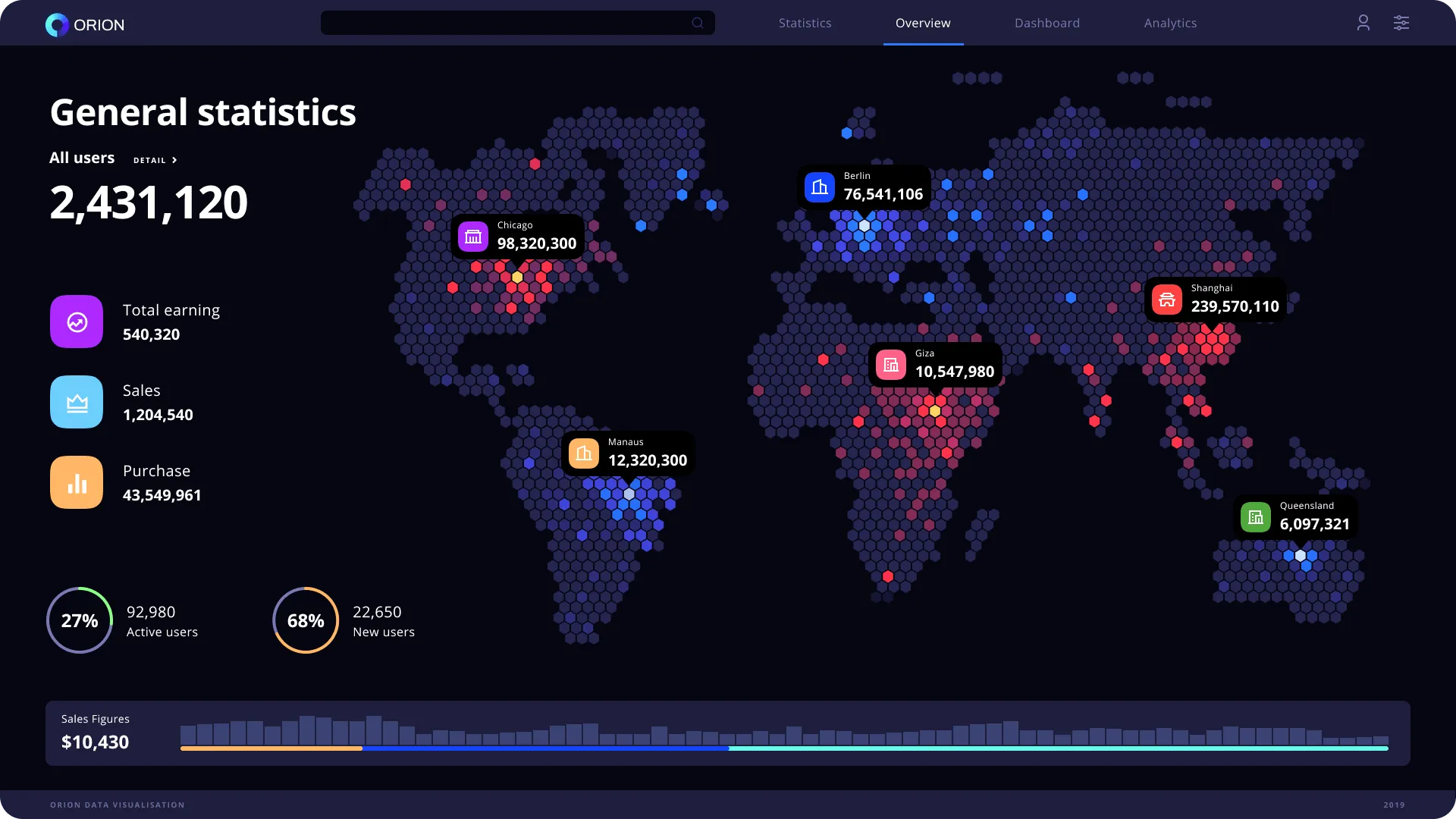Open the user profile icon
1456x819 pixels.
click(1363, 23)
